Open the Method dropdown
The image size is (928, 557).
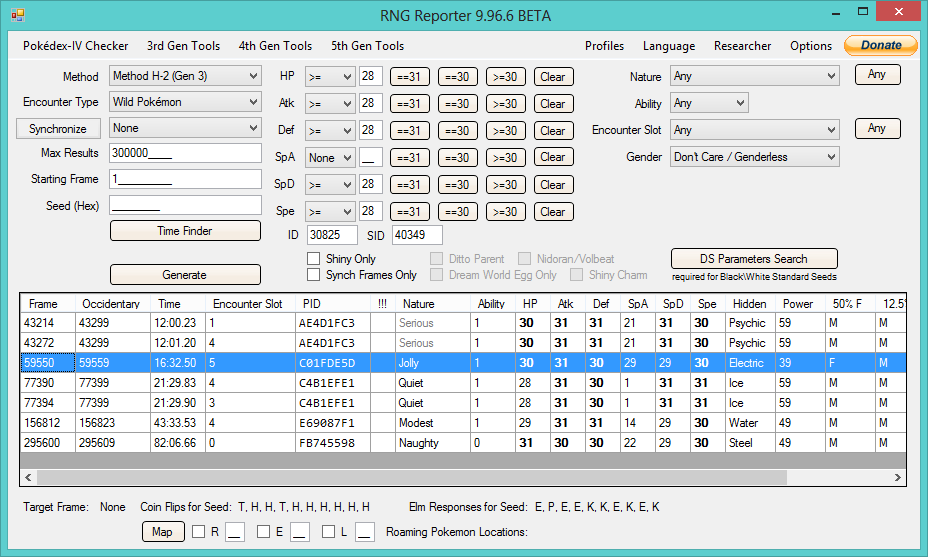tap(185, 76)
